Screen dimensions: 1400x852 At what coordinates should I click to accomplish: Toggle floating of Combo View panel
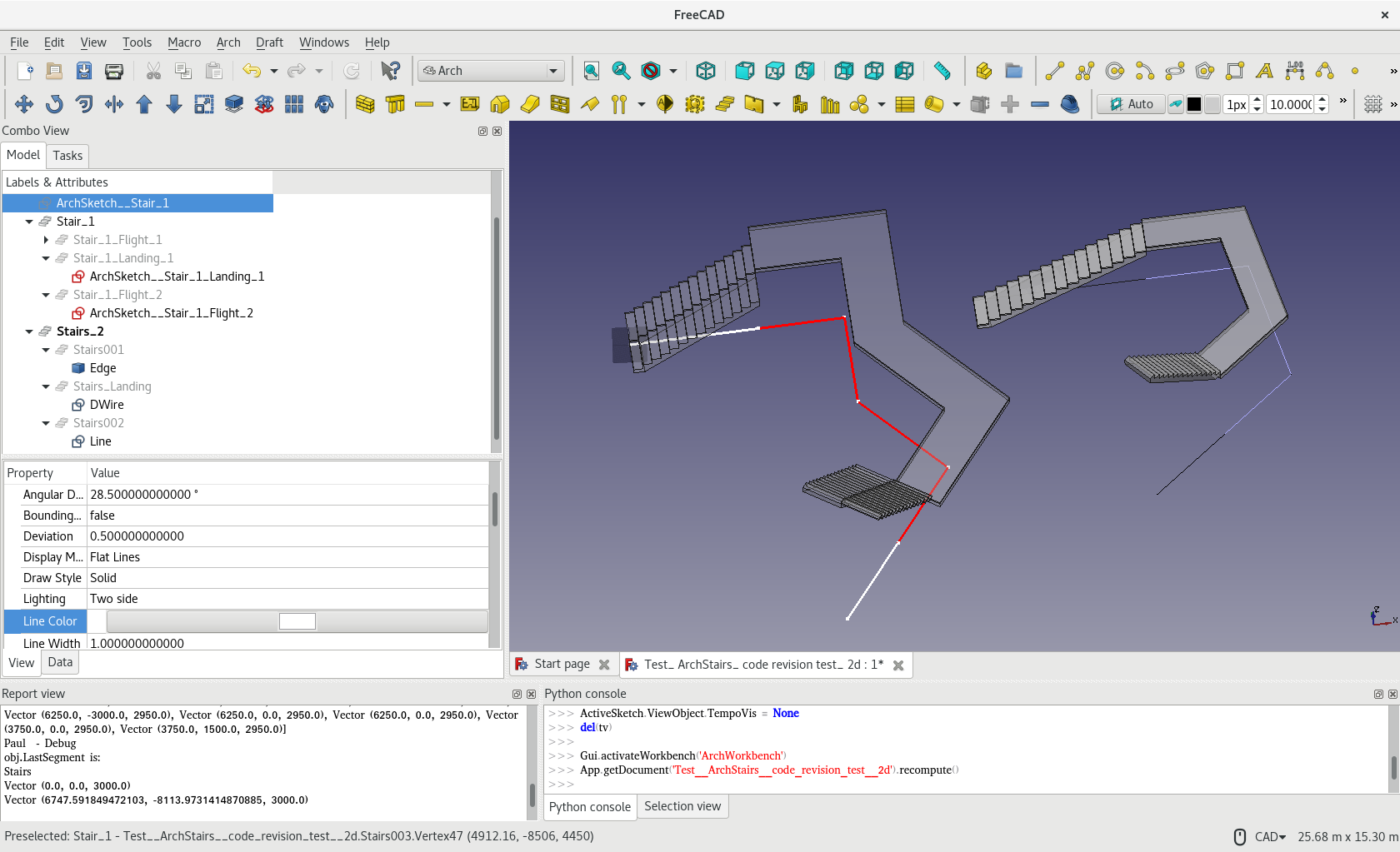click(482, 131)
